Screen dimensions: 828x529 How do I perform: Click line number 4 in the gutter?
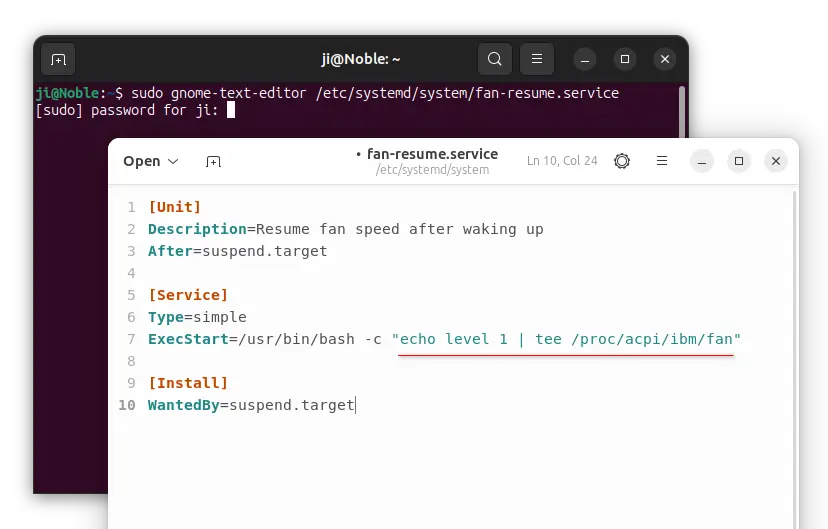point(131,273)
